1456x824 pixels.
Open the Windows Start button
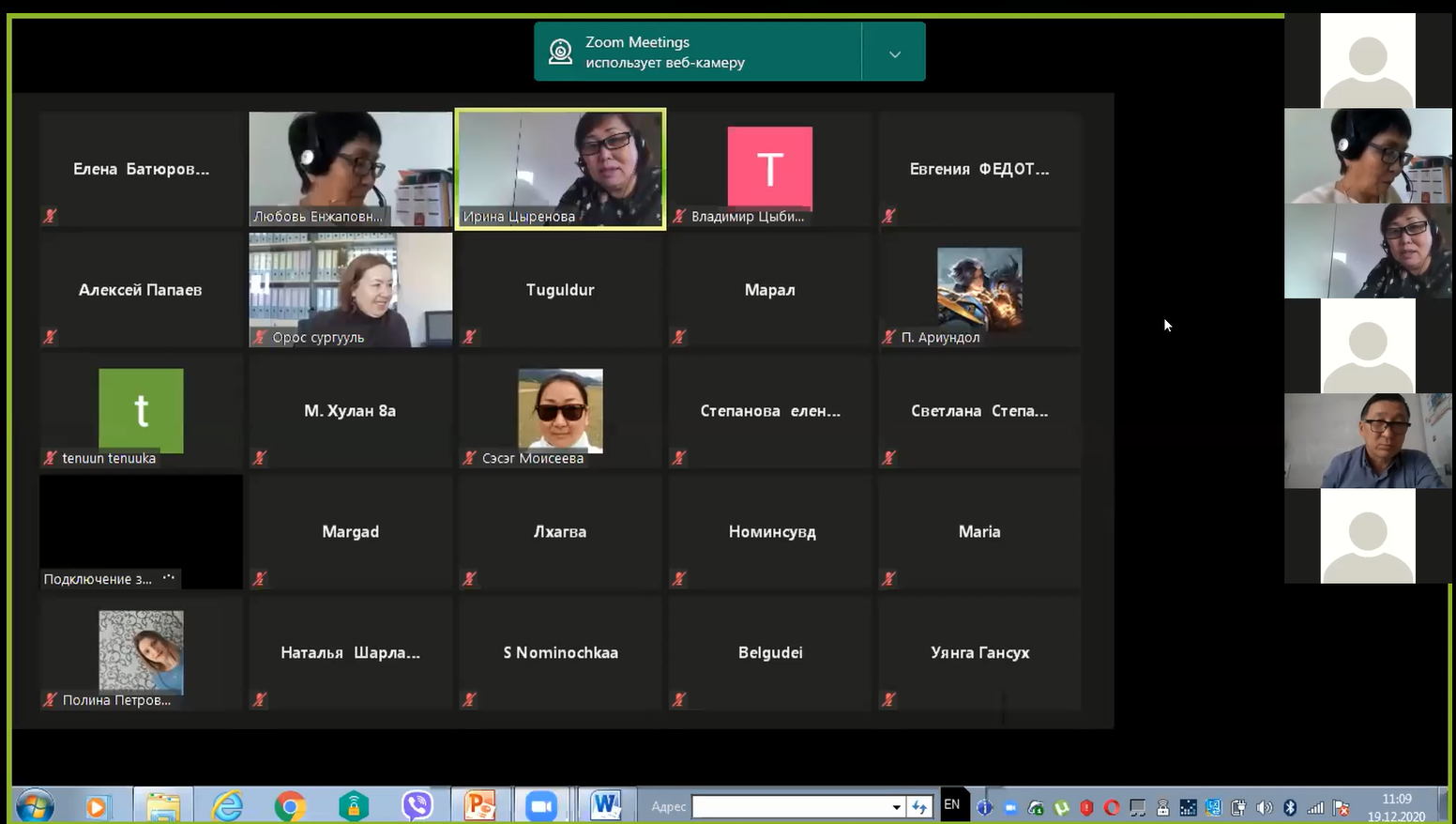pos(35,806)
